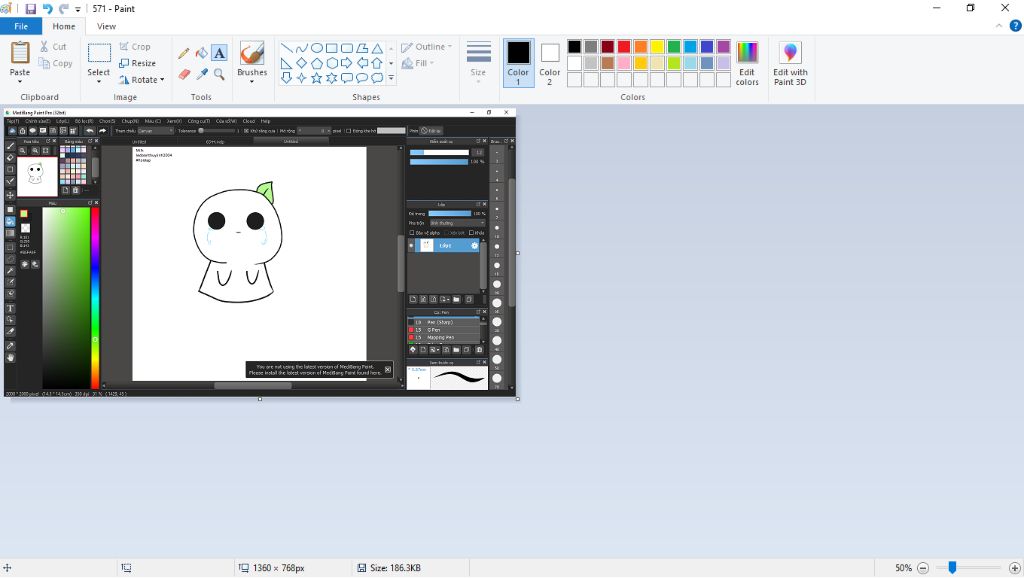Open the Size line thickness dropdown
The height and width of the screenshot is (578, 1024).
coord(478,63)
